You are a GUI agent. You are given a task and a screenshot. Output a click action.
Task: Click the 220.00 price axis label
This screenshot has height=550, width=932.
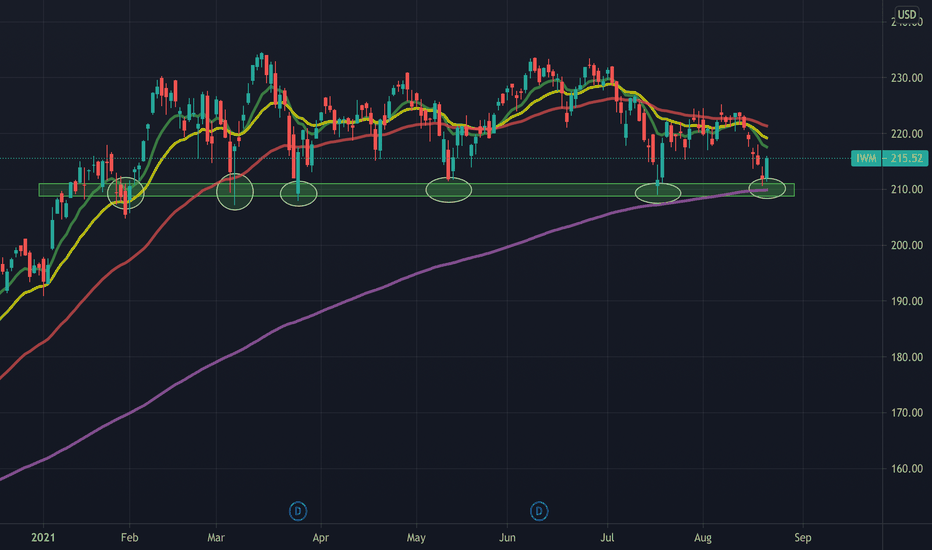tap(906, 134)
